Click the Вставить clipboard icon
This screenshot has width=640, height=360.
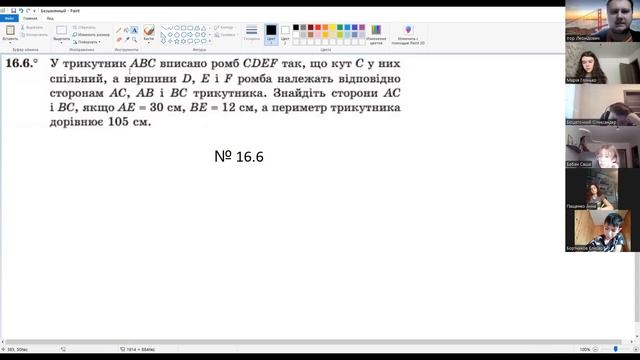11,30
